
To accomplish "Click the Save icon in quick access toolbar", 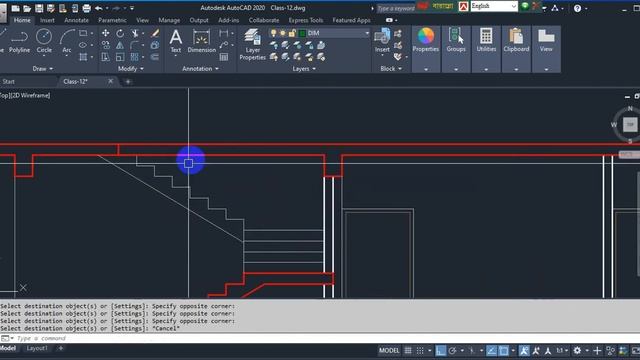I will tap(39, 8).
